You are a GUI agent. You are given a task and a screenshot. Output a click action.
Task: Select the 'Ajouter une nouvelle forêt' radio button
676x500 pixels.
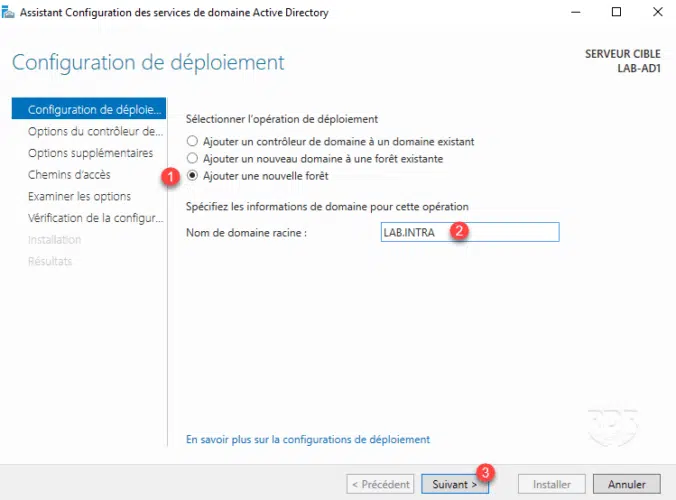[x=192, y=175]
